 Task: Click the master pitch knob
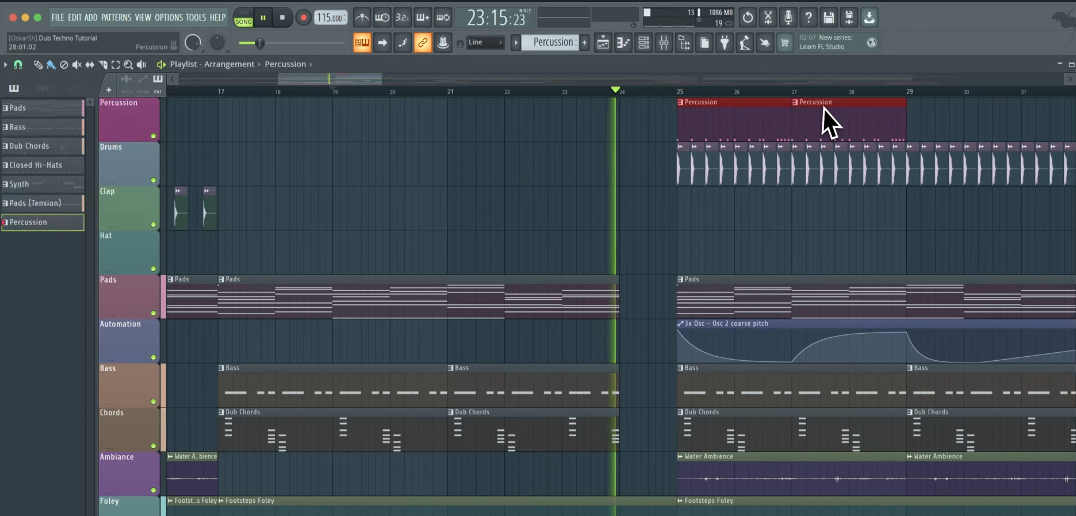(217, 43)
